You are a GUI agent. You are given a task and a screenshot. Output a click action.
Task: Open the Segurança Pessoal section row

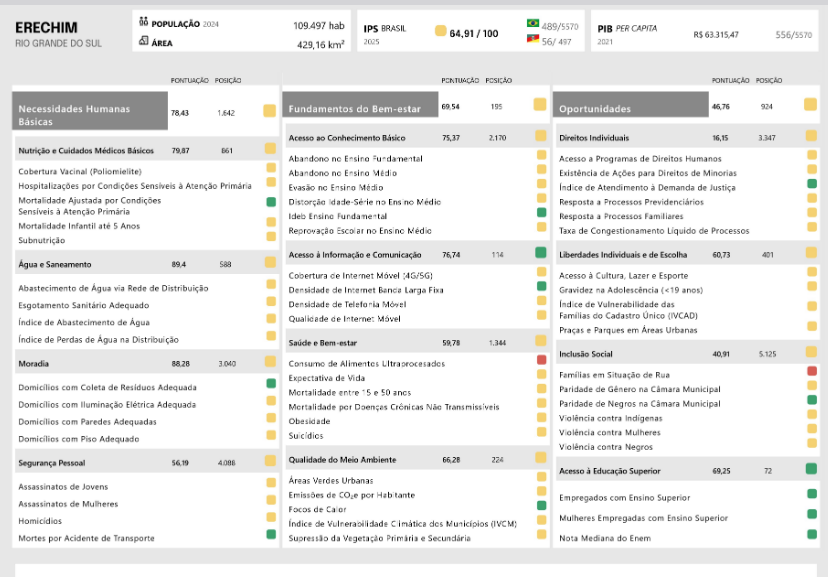pyautogui.click(x=146, y=462)
